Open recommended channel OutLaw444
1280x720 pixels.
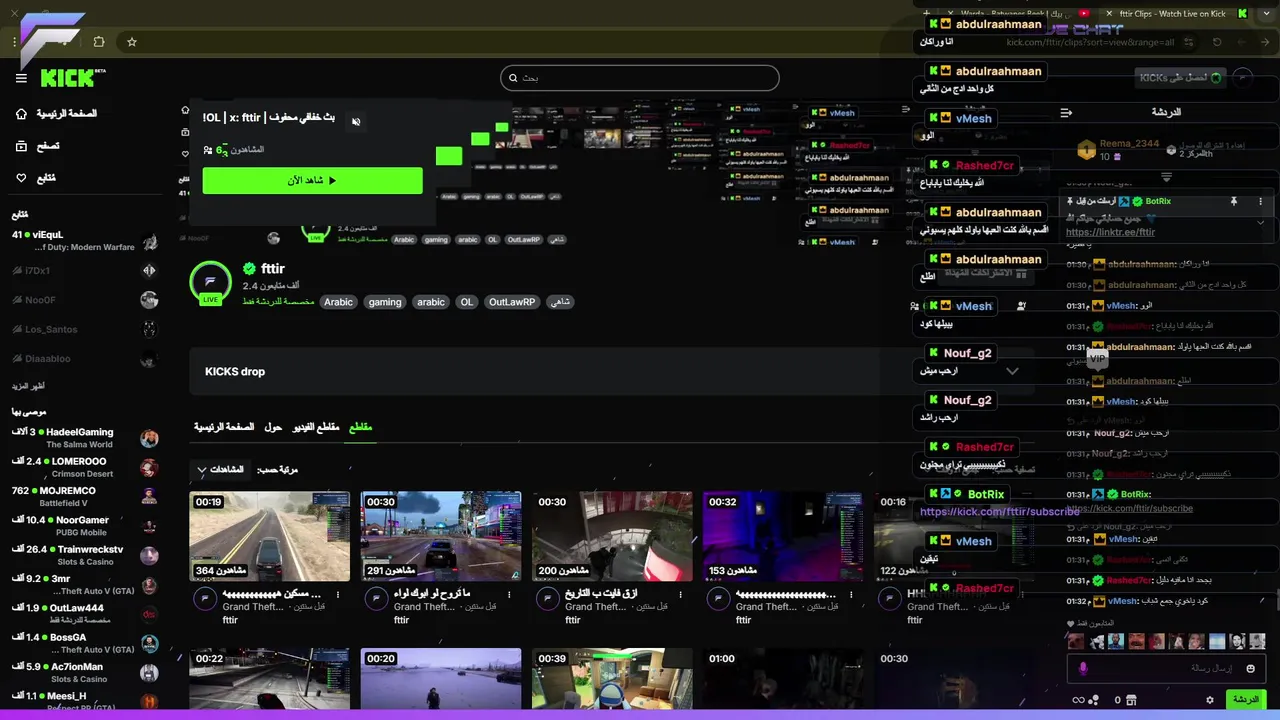[85, 614]
